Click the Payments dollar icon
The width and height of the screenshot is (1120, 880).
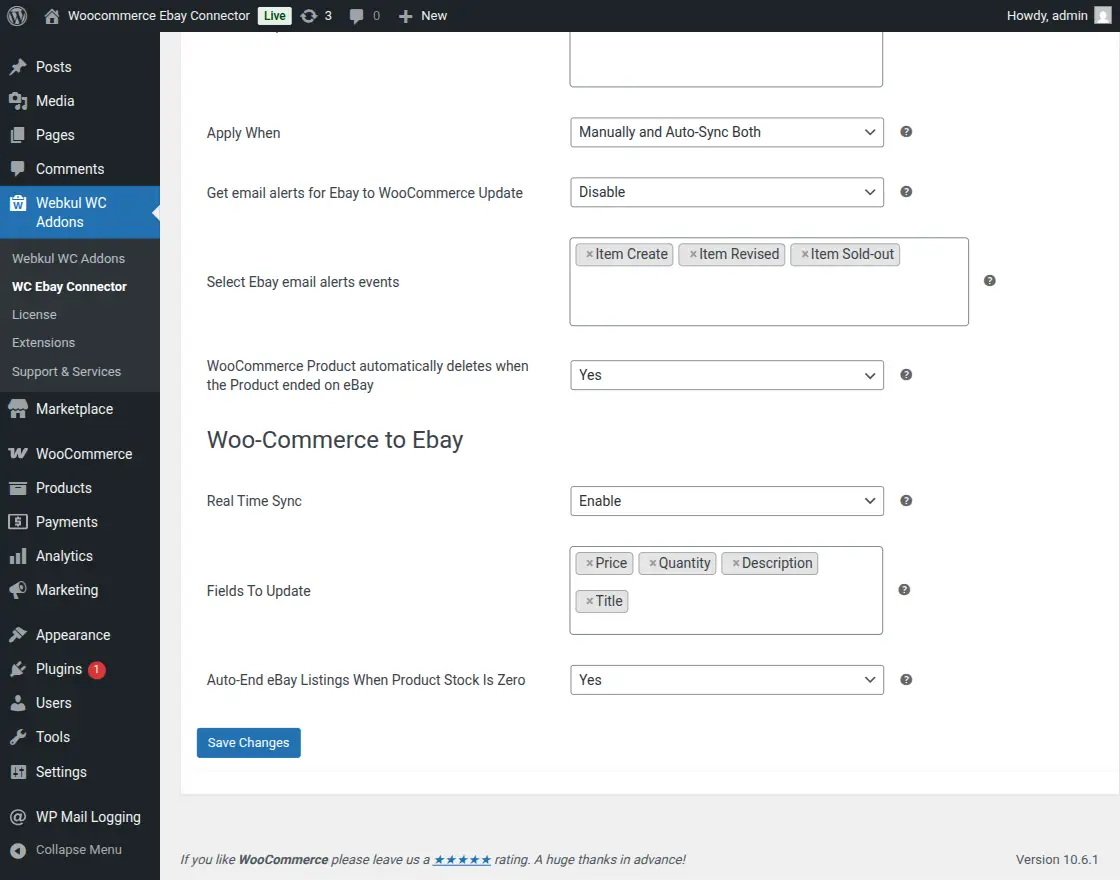click(18, 522)
